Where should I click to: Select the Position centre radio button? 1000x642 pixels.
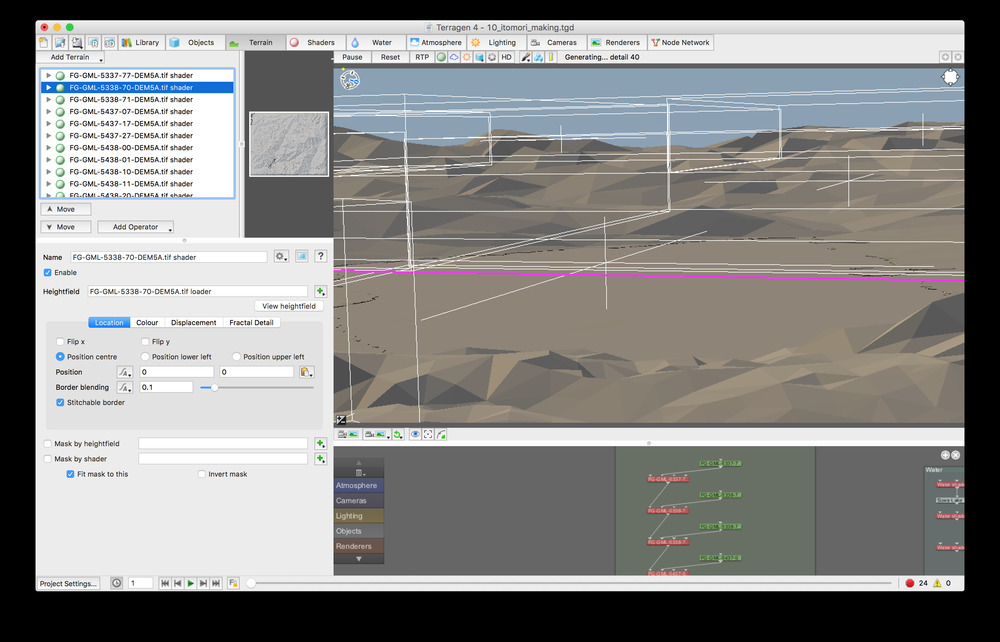coord(60,356)
